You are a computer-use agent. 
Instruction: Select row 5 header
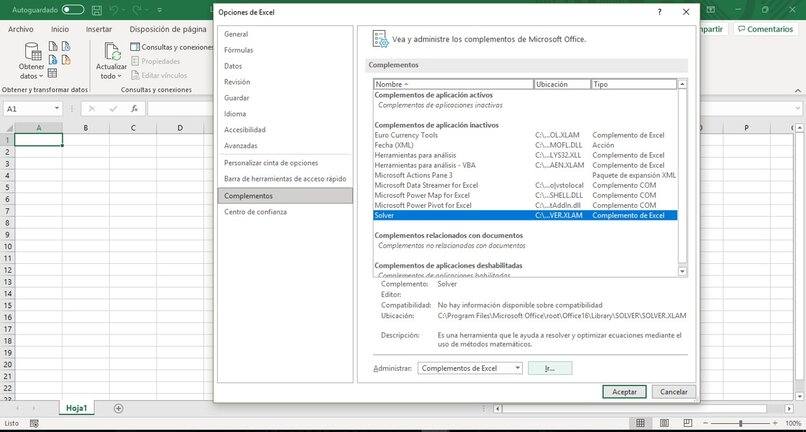7,187
